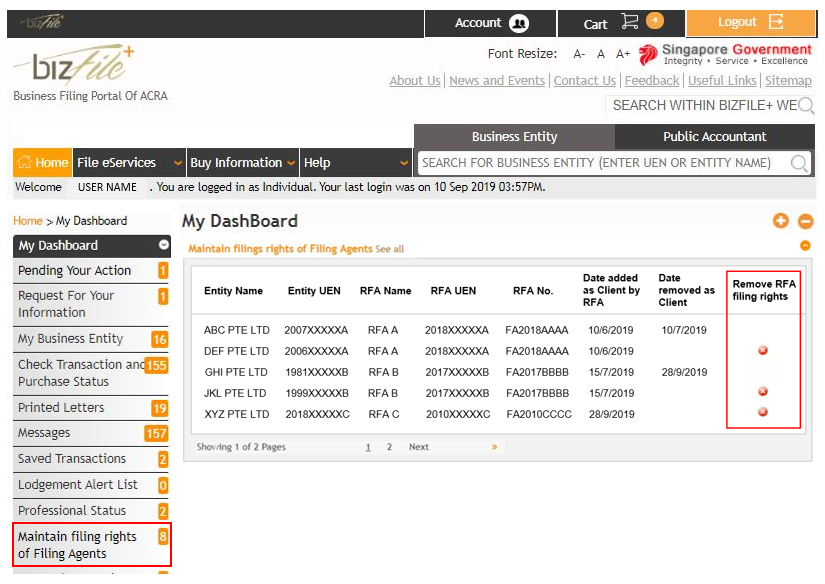Remove RFA filing rights for XYZ PTE LTD

tap(763, 412)
